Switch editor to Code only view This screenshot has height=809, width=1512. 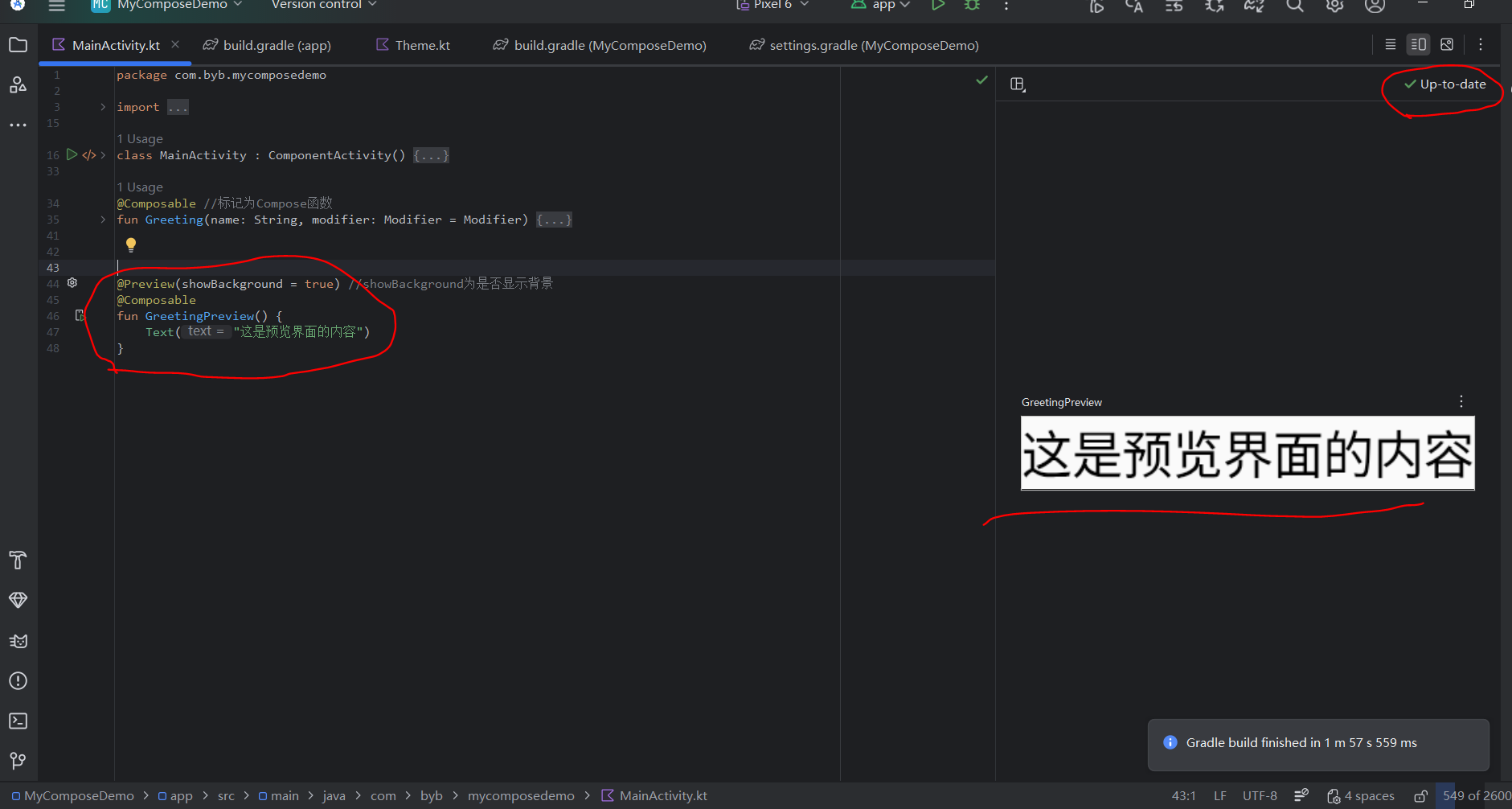tap(1391, 45)
